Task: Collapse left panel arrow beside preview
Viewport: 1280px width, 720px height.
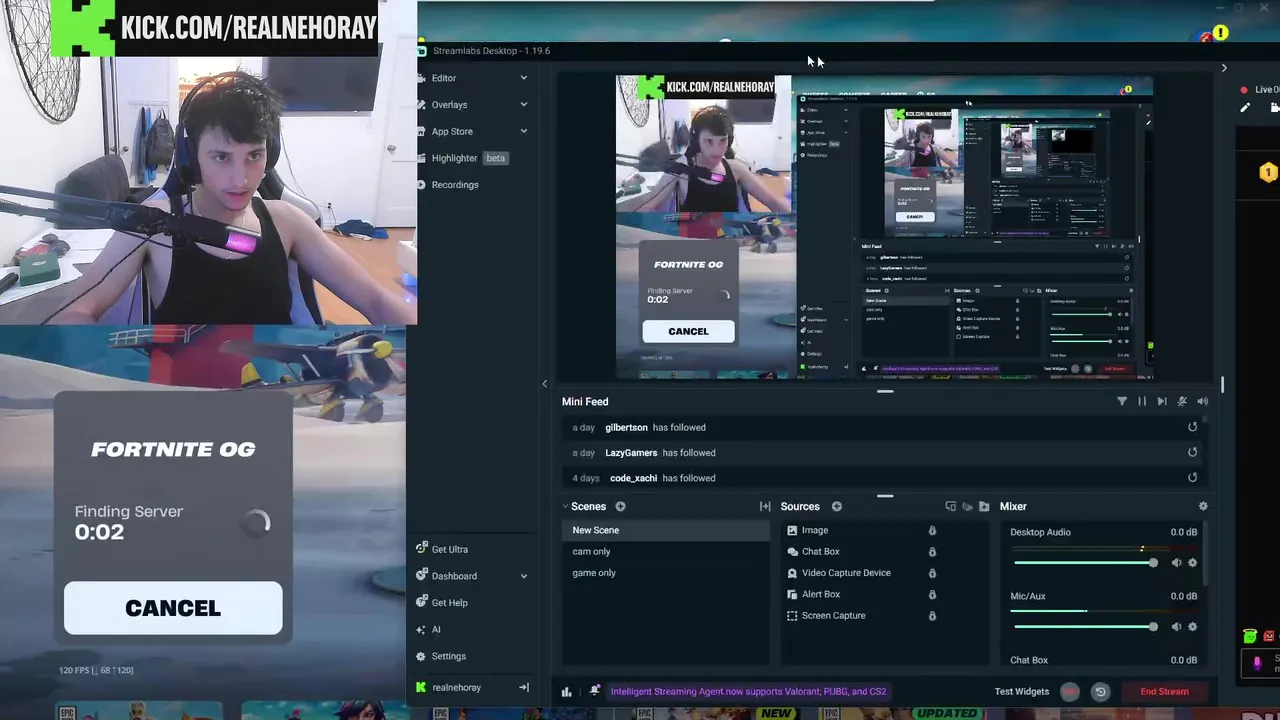Action: (x=545, y=384)
